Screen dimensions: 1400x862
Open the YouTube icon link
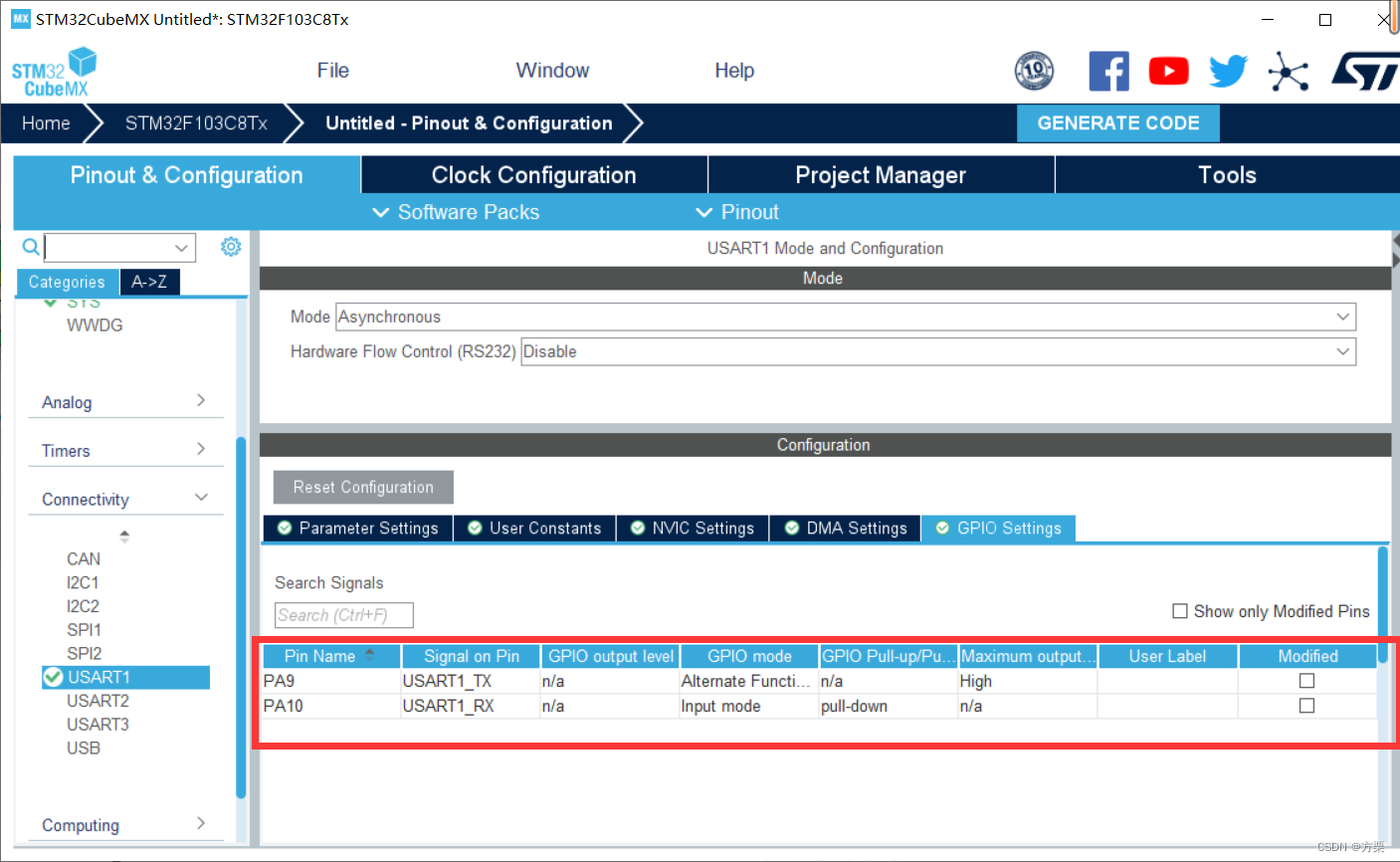point(1168,71)
